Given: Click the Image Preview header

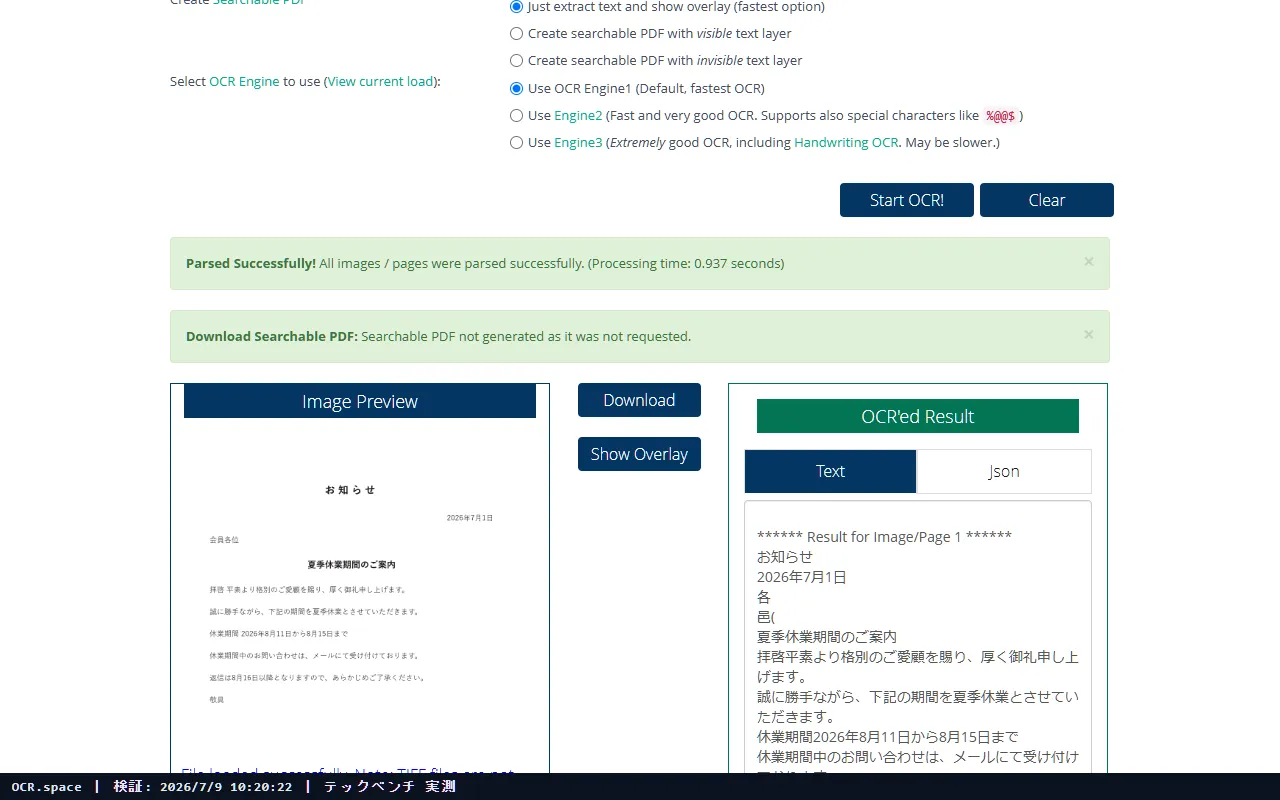Looking at the screenshot, I should coord(360,401).
